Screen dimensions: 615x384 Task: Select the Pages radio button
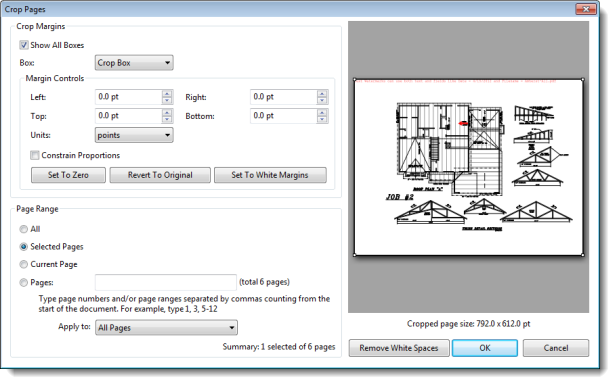[x=24, y=282]
